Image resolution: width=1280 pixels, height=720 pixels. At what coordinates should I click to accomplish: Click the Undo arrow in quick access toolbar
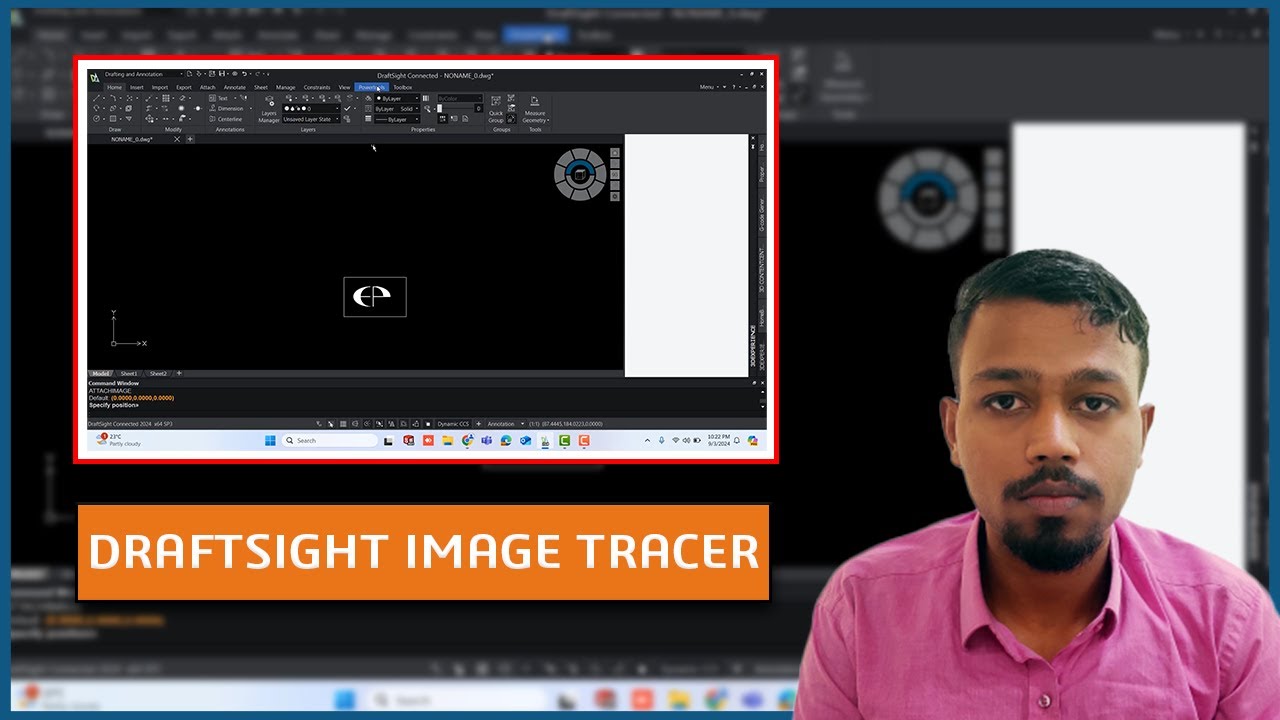tap(244, 74)
